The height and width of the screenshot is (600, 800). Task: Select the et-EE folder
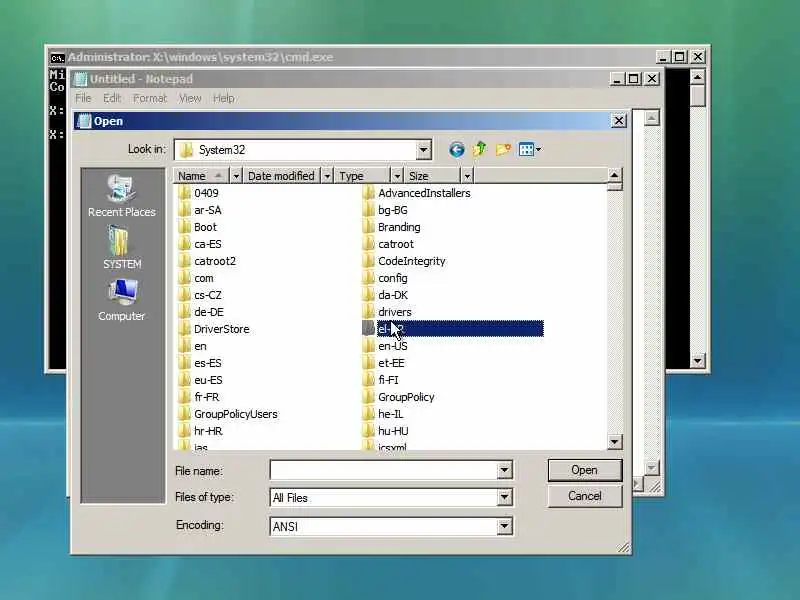tap(384, 363)
